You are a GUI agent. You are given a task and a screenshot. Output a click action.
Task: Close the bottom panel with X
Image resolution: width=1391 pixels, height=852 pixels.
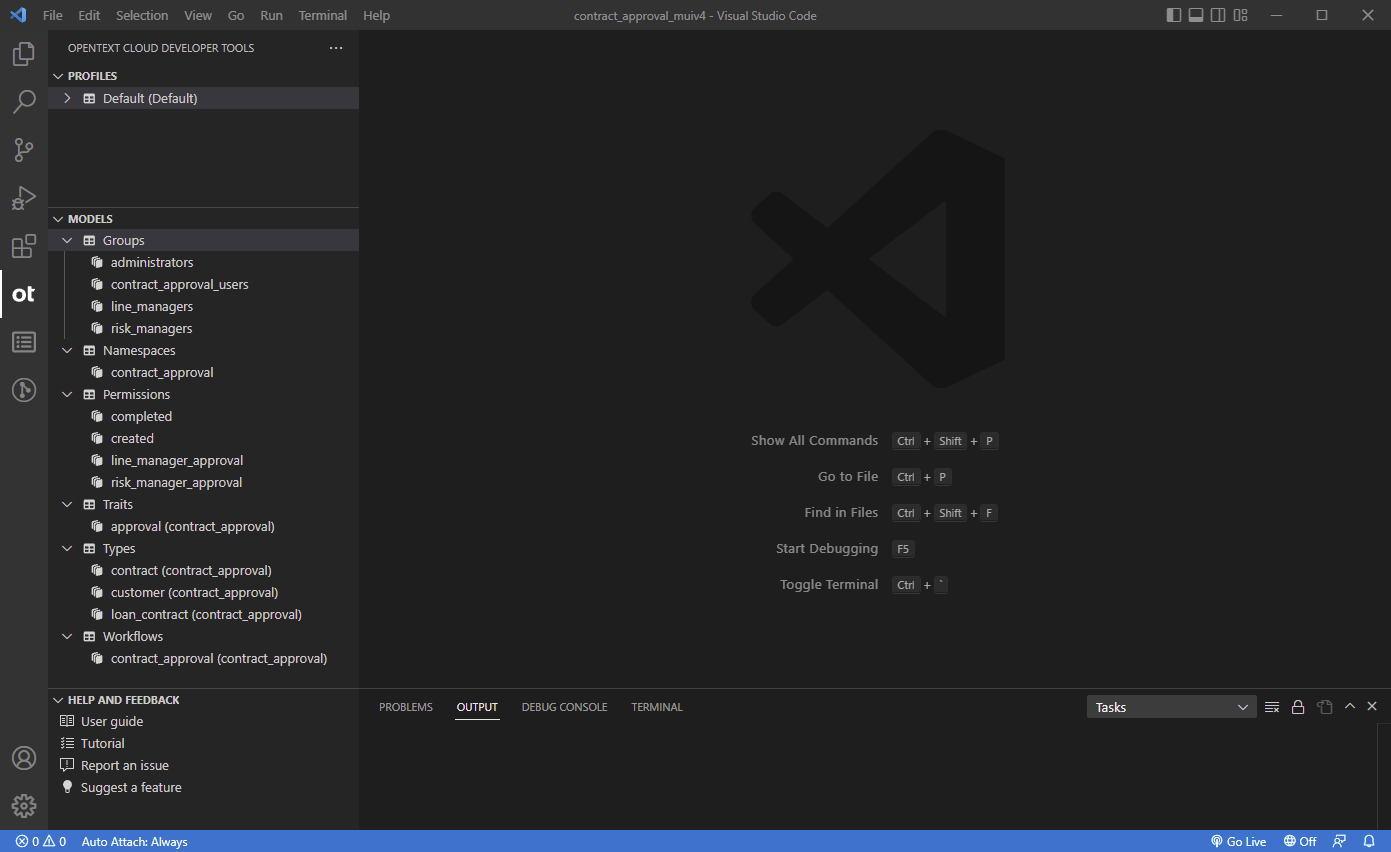pos(1372,706)
